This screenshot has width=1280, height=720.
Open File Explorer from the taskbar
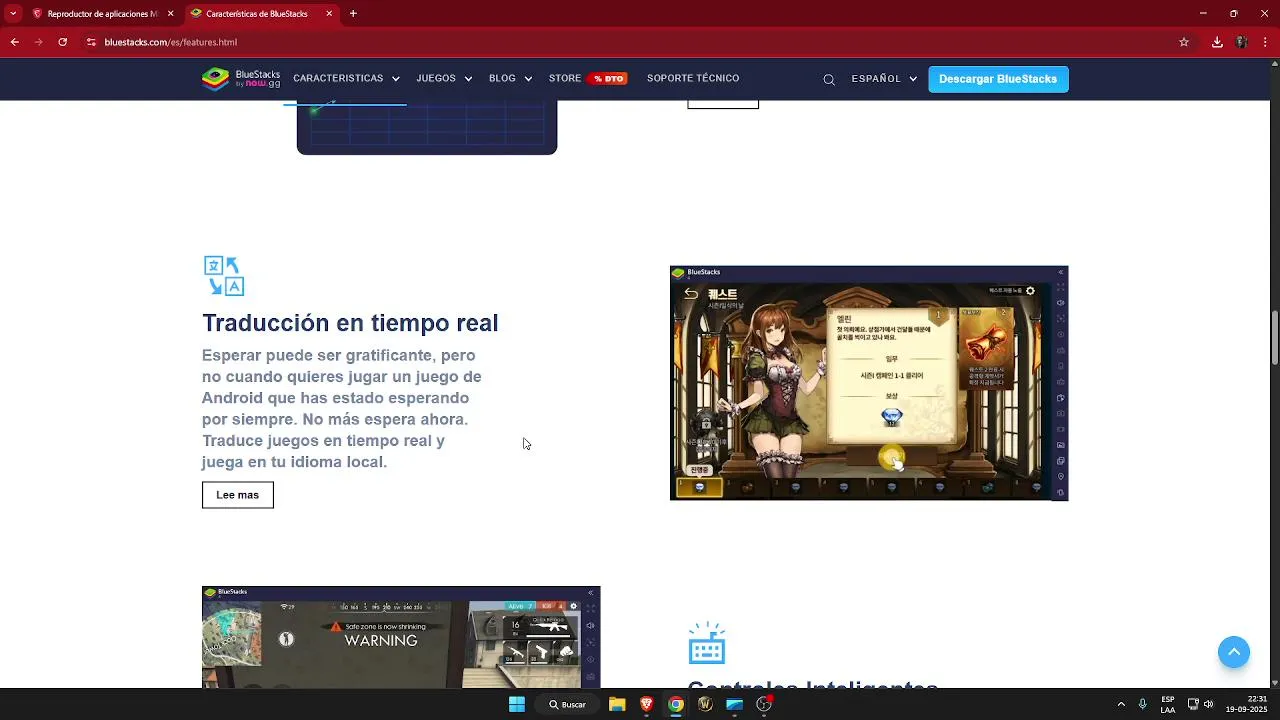coord(617,704)
